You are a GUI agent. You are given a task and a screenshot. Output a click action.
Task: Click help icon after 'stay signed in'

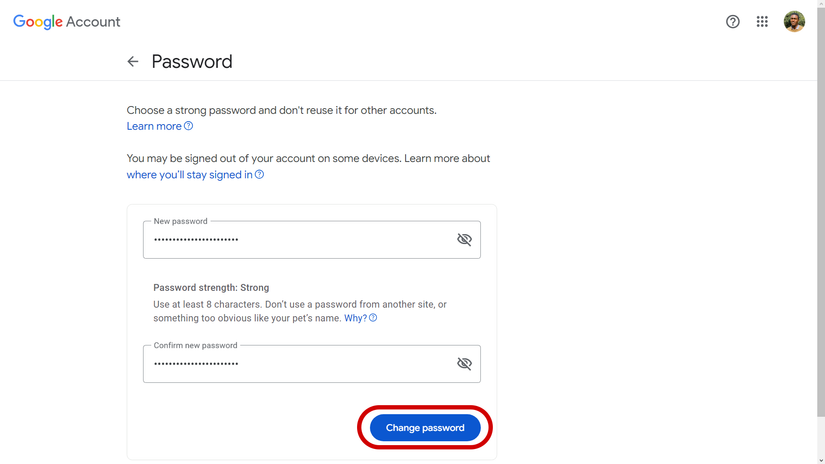(x=259, y=175)
